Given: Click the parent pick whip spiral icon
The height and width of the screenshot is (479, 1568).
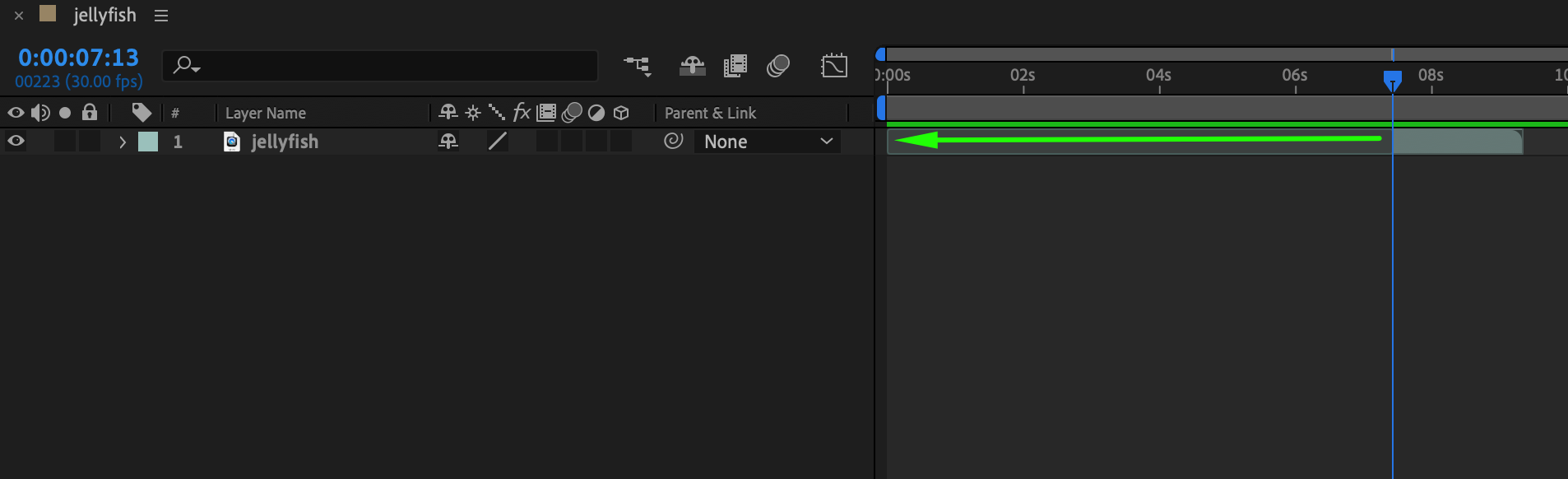Looking at the screenshot, I should (673, 142).
